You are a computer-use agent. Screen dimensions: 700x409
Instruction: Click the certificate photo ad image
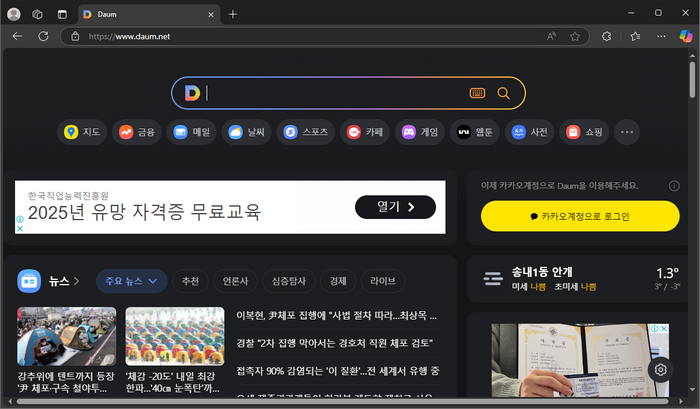click(x=580, y=360)
